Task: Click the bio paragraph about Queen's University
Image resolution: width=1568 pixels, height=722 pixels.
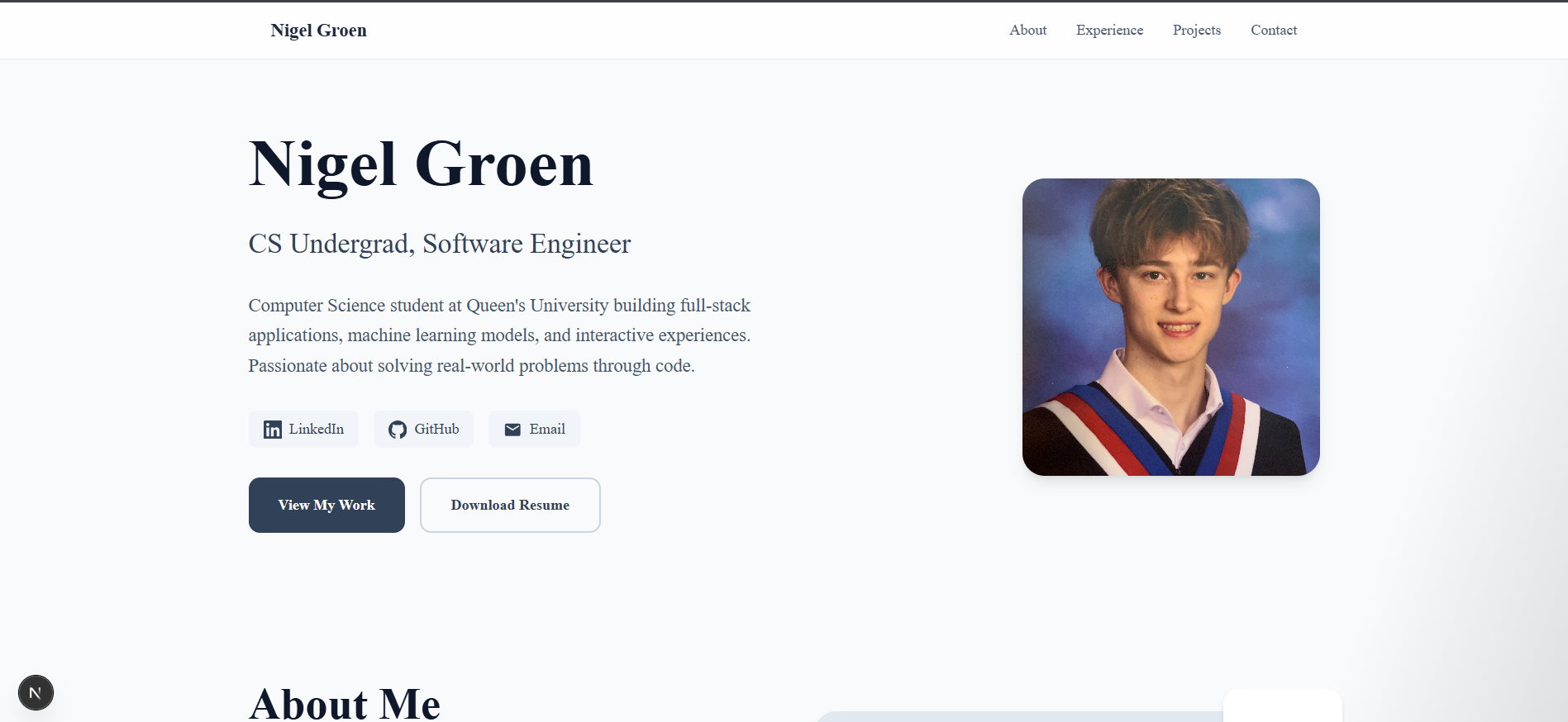Action: point(499,335)
